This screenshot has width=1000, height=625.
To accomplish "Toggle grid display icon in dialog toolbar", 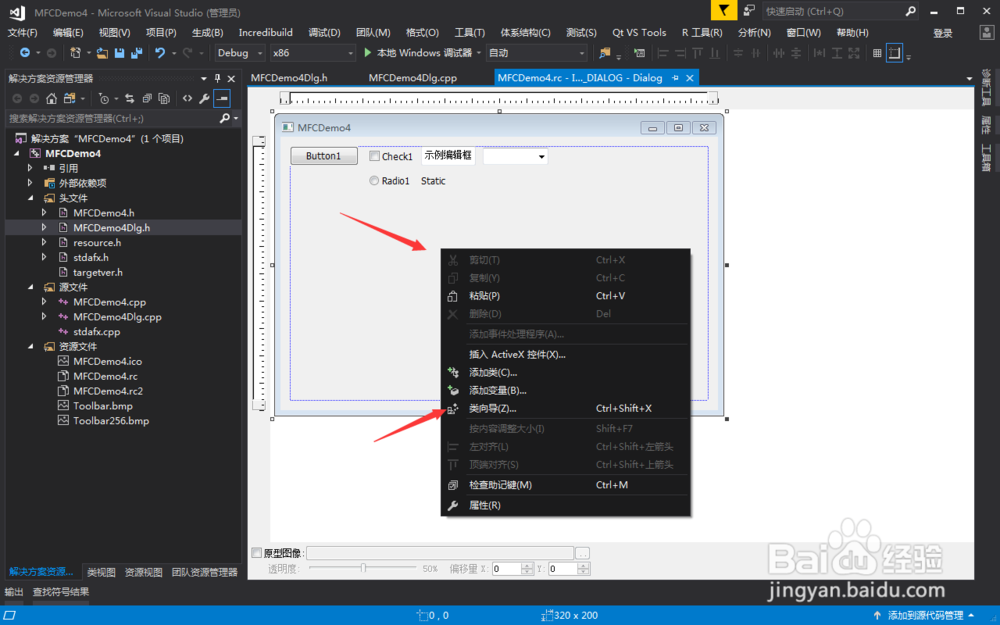I will tap(878, 53).
